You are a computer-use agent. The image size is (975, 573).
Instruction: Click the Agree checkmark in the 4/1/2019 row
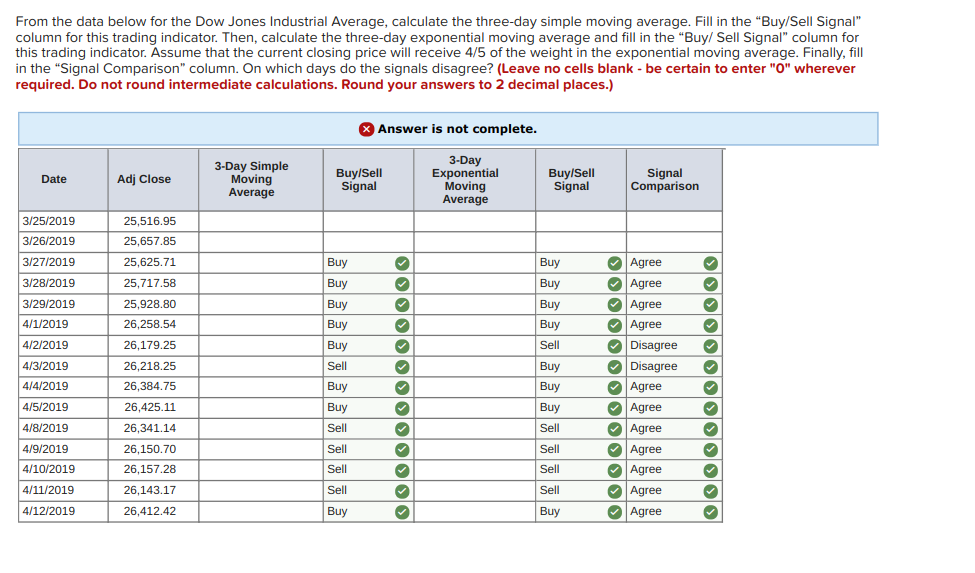click(711, 326)
